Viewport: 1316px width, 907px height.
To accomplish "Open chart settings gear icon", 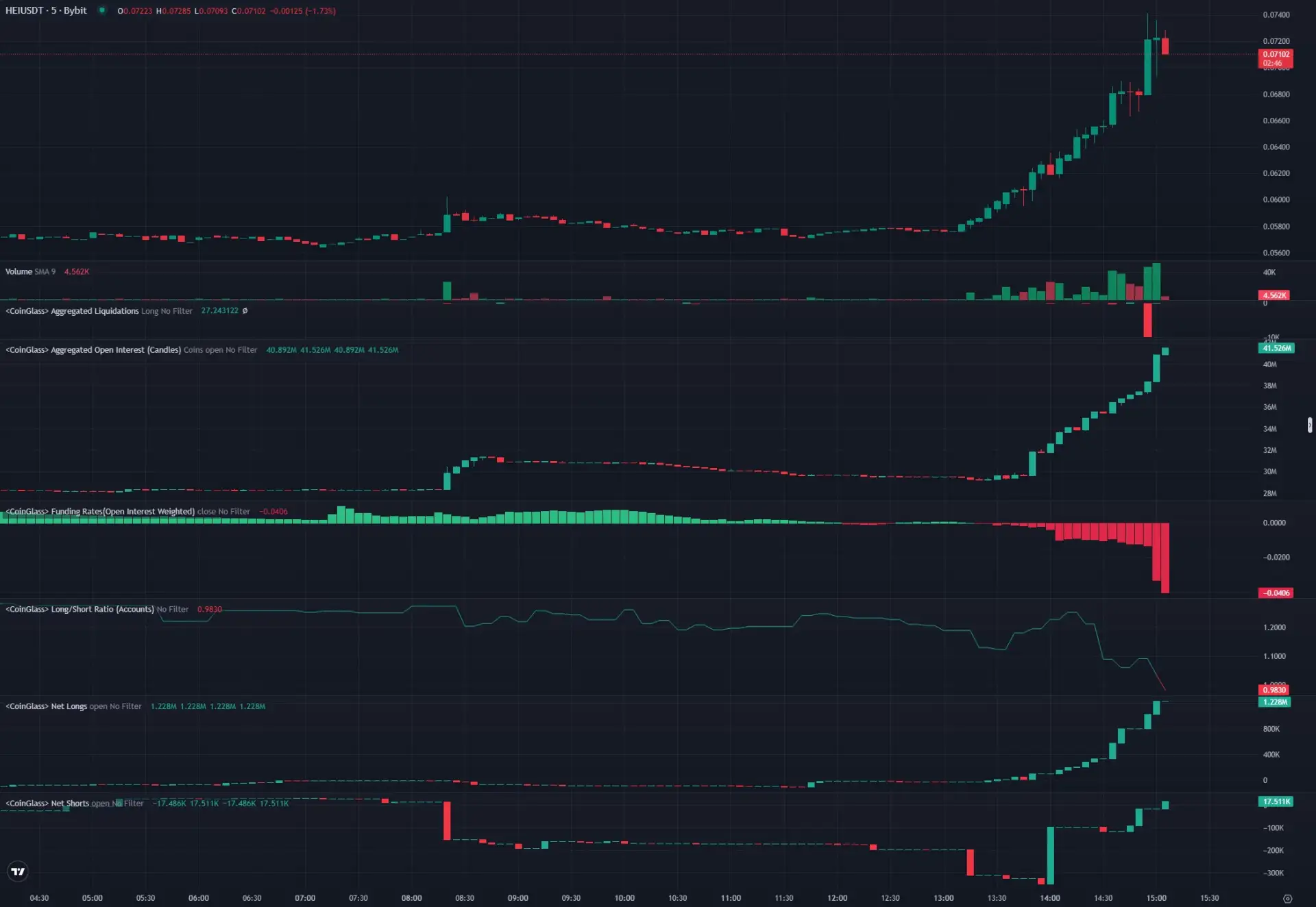I will [1287, 899].
